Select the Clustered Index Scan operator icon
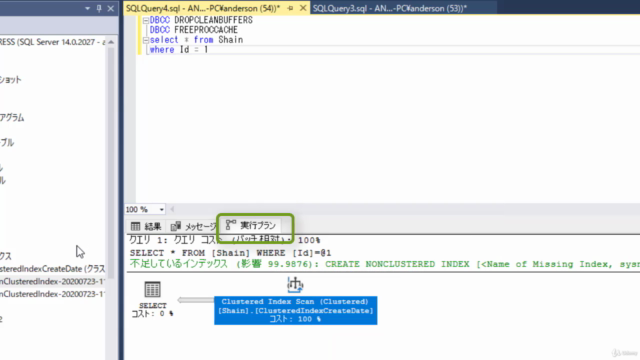 pyautogui.click(x=295, y=284)
